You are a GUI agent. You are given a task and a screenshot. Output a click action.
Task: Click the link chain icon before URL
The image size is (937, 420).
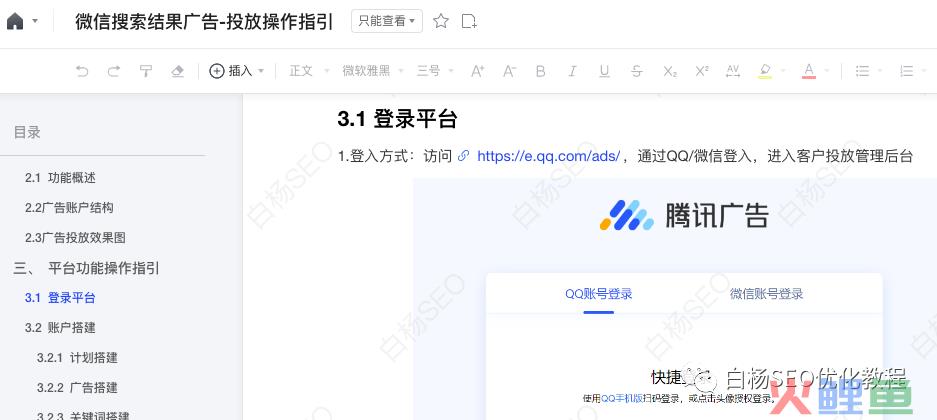coord(463,157)
